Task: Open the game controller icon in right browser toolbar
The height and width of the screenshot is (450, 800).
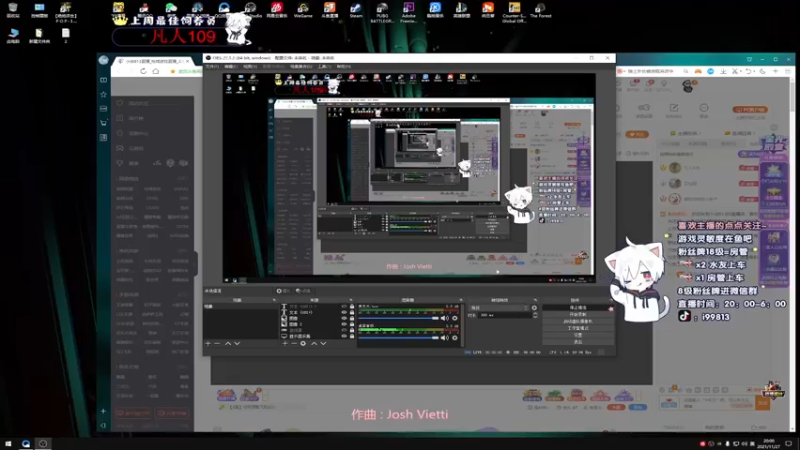Action: 698,71
